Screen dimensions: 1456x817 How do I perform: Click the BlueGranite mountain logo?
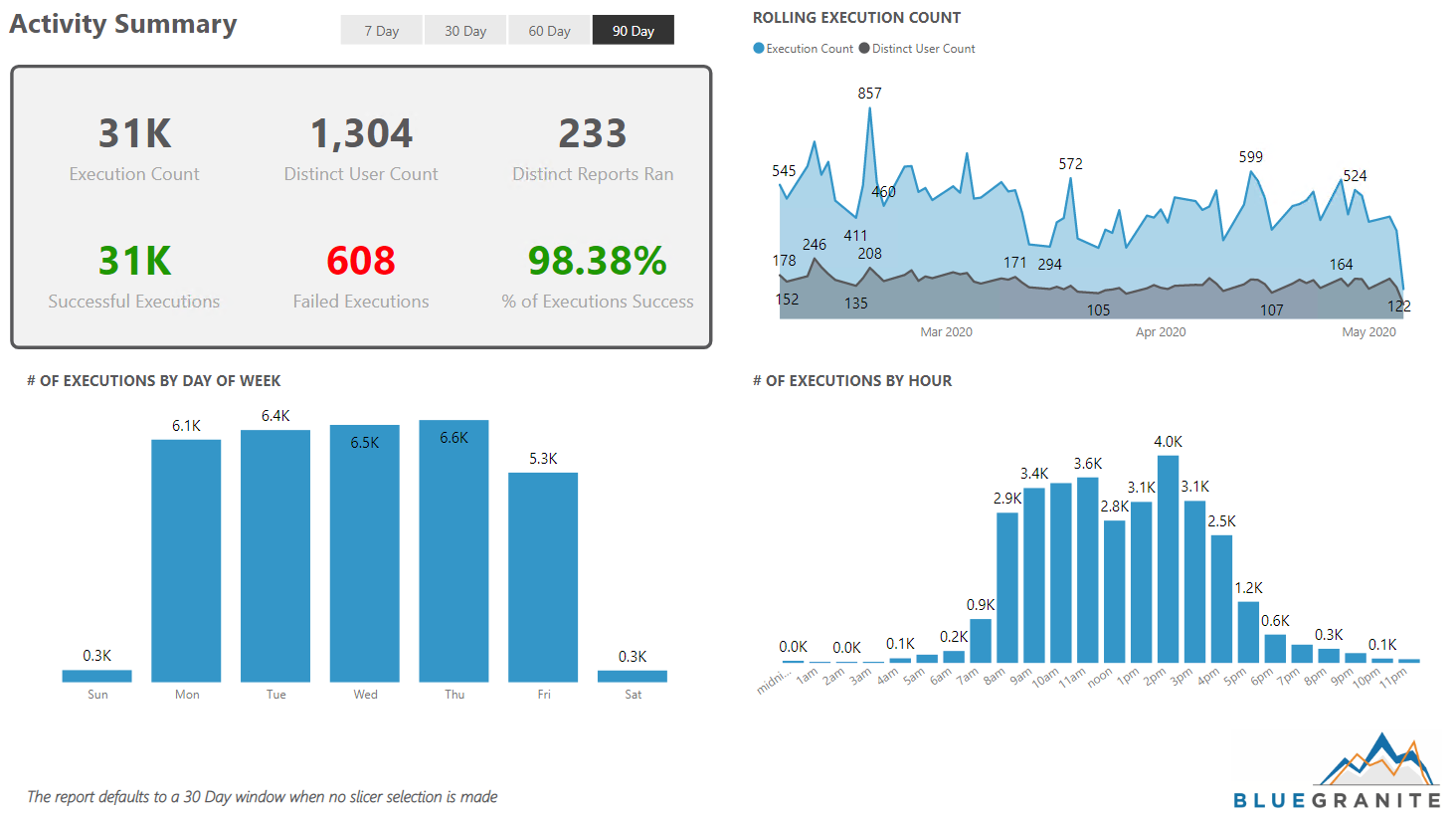[x=1379, y=758]
